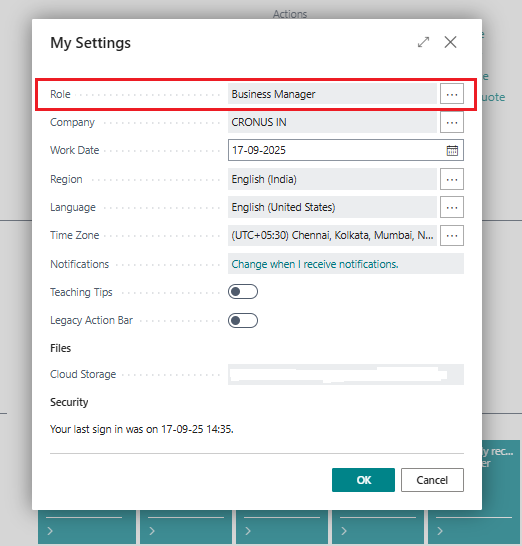The height and width of the screenshot is (546, 522).
Task: Confirm settings with the OK button
Action: [x=363, y=480]
